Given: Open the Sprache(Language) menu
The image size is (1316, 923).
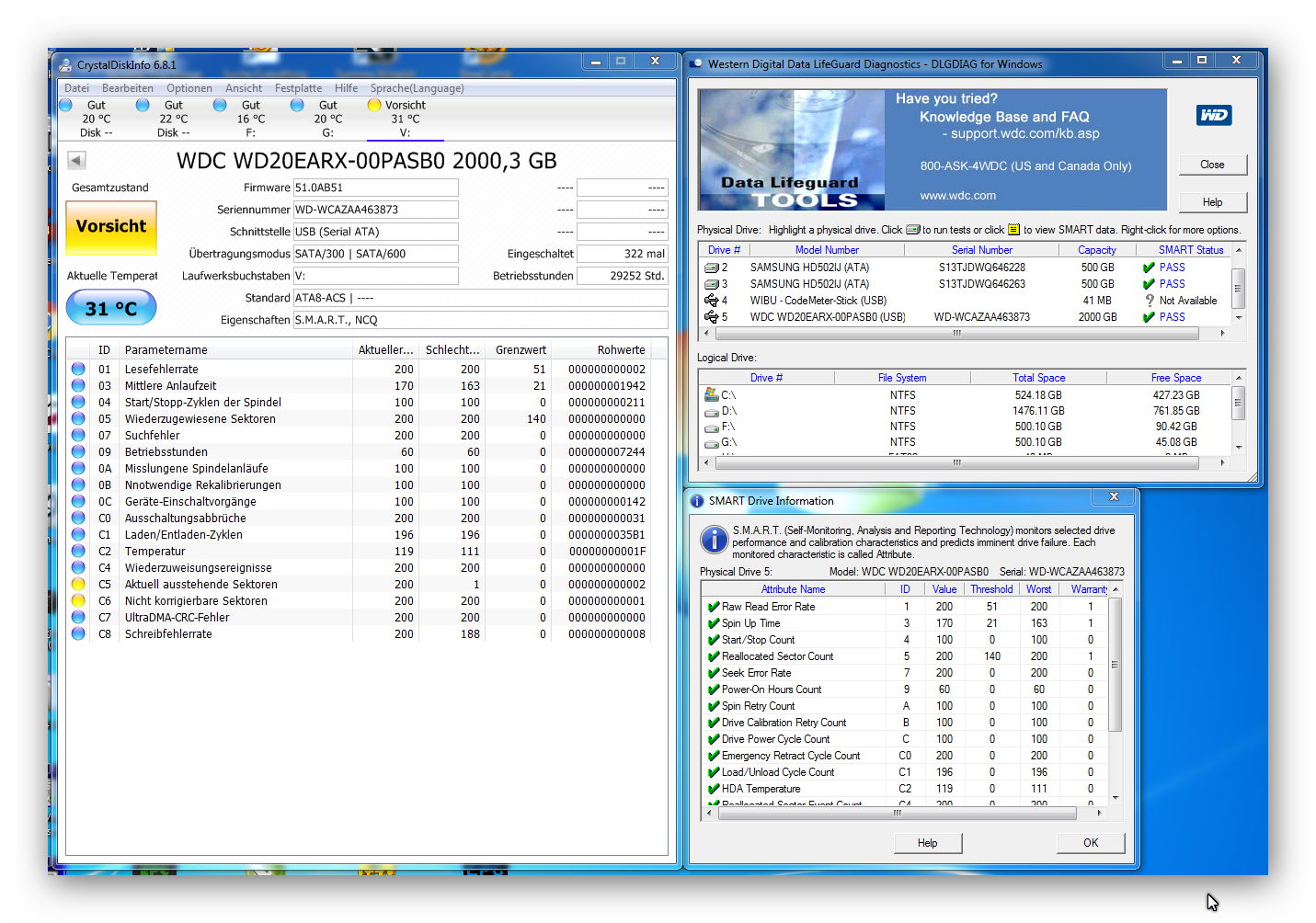Looking at the screenshot, I should pos(417,88).
